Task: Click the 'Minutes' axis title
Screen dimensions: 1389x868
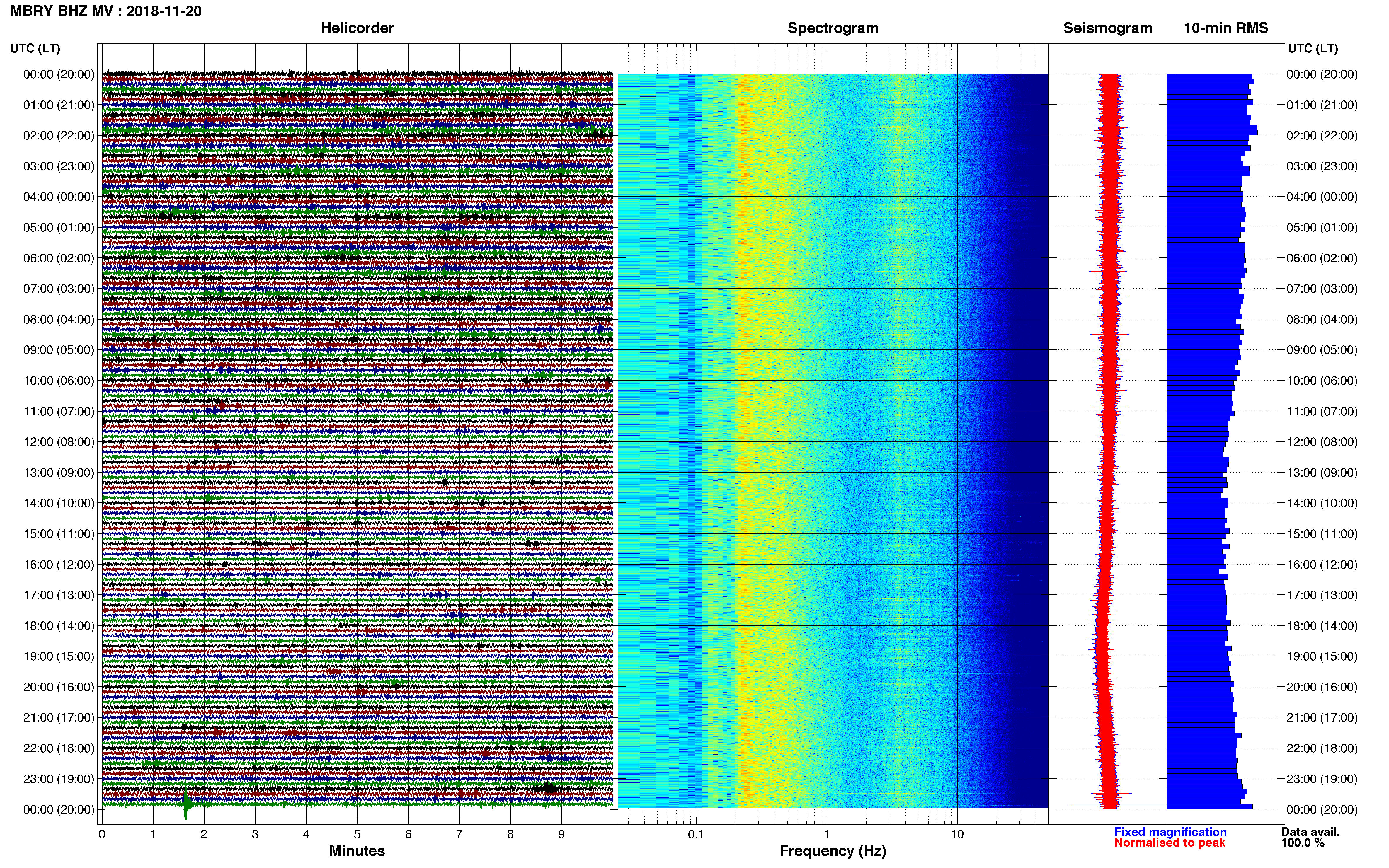Action: click(x=357, y=851)
